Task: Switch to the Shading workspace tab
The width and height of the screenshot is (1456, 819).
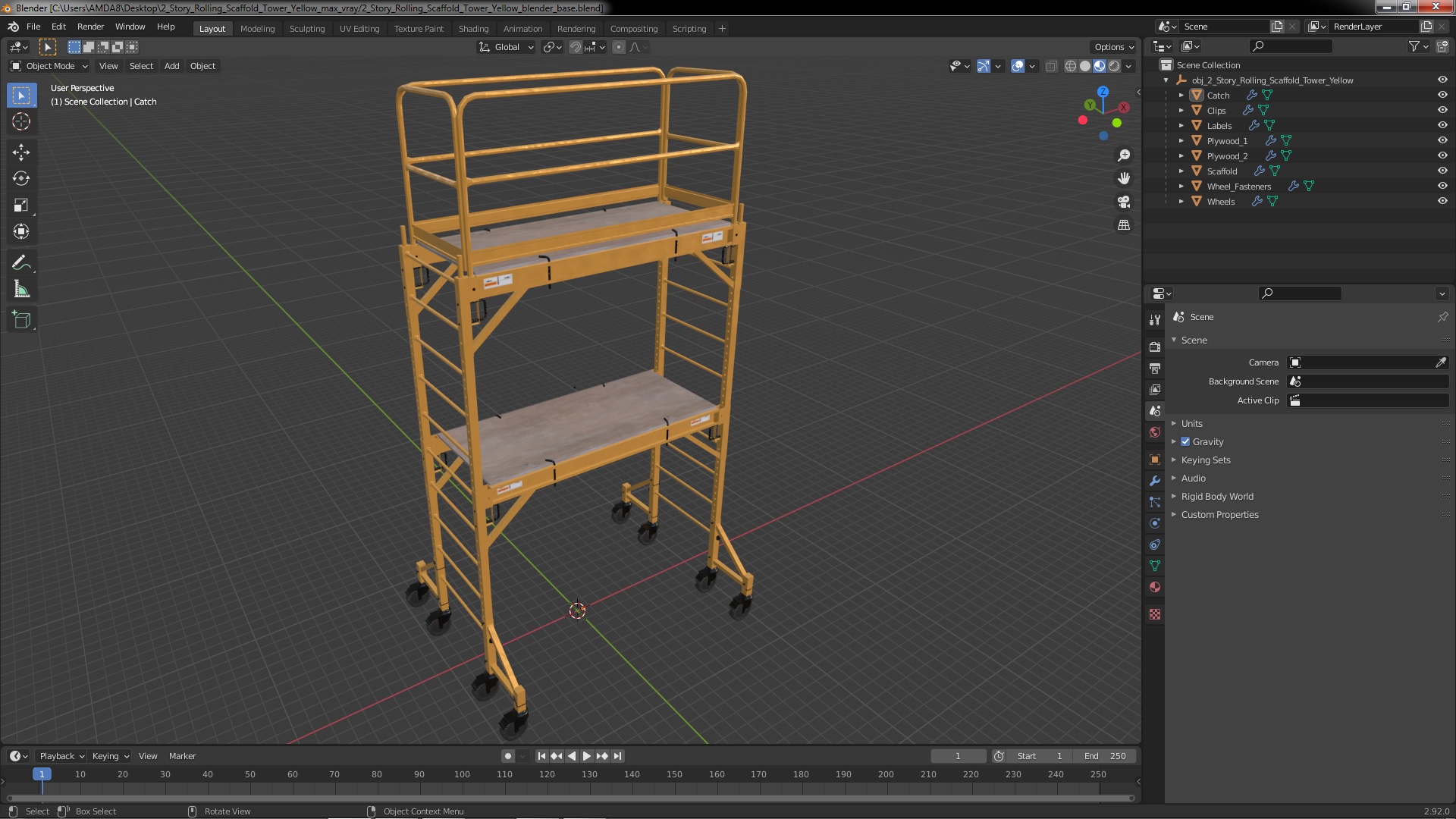Action: click(x=473, y=29)
